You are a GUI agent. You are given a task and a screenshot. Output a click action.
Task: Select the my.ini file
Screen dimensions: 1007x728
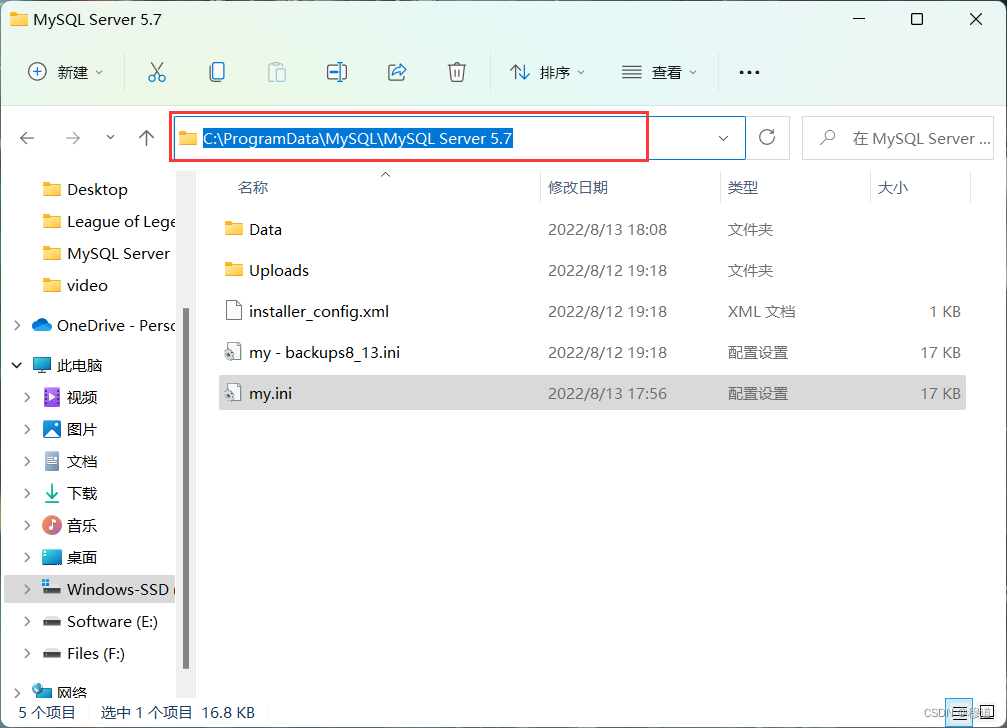[x=592, y=393]
